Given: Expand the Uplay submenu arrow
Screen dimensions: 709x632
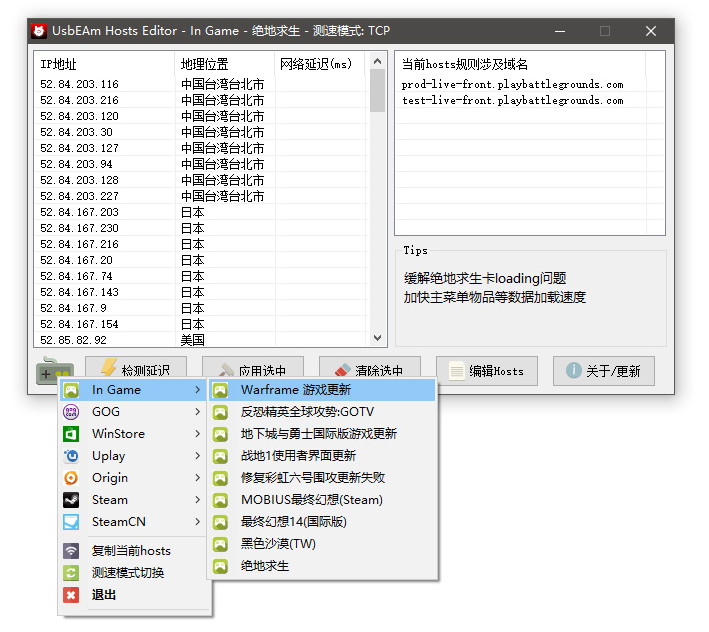Looking at the screenshot, I should tap(198, 456).
